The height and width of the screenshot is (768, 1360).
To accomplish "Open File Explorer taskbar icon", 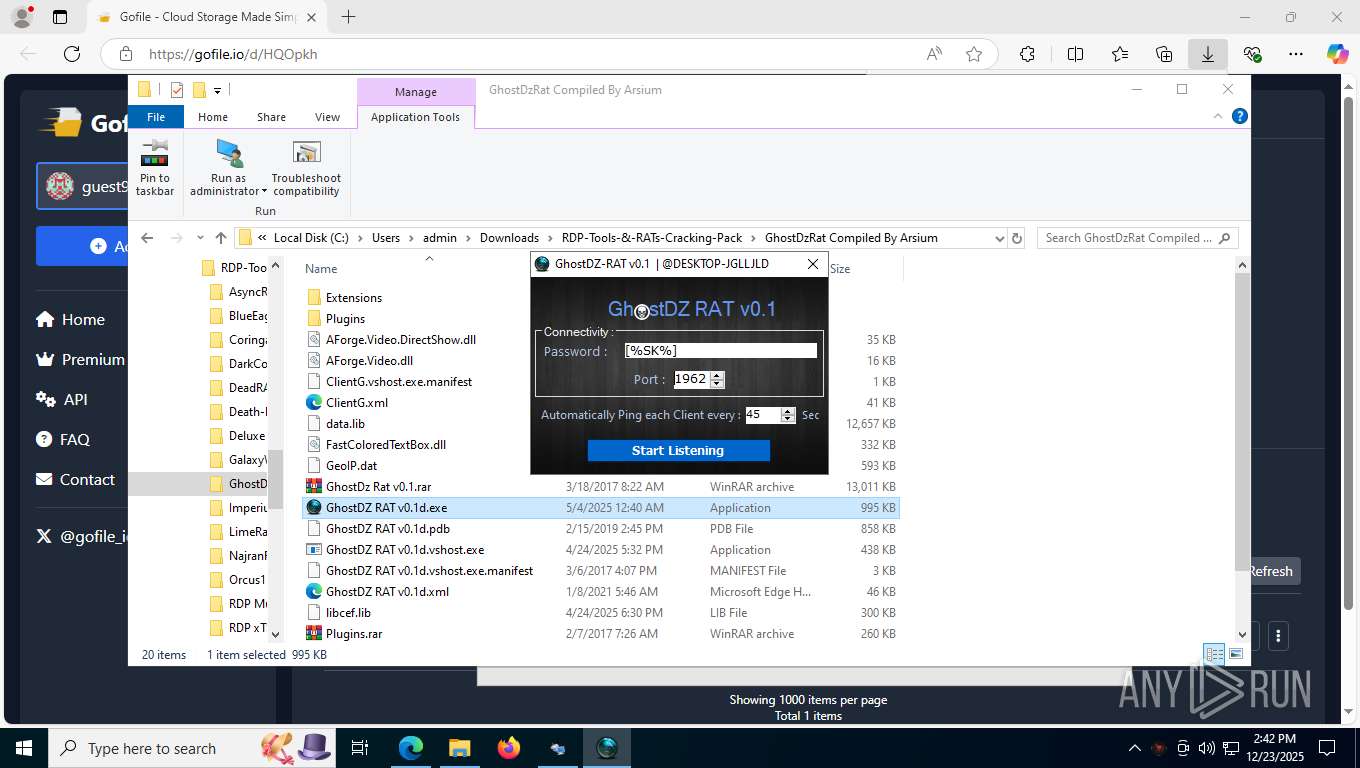I will [x=459, y=748].
